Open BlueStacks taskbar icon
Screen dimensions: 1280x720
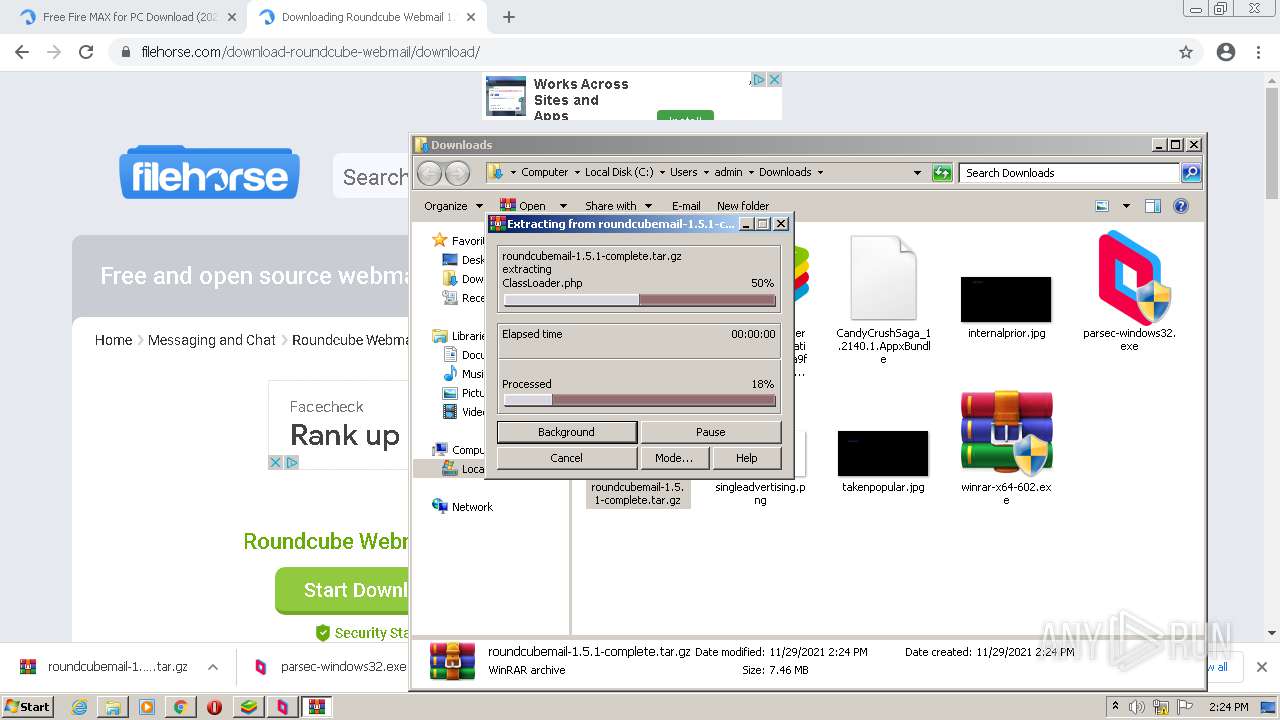[x=248, y=707]
